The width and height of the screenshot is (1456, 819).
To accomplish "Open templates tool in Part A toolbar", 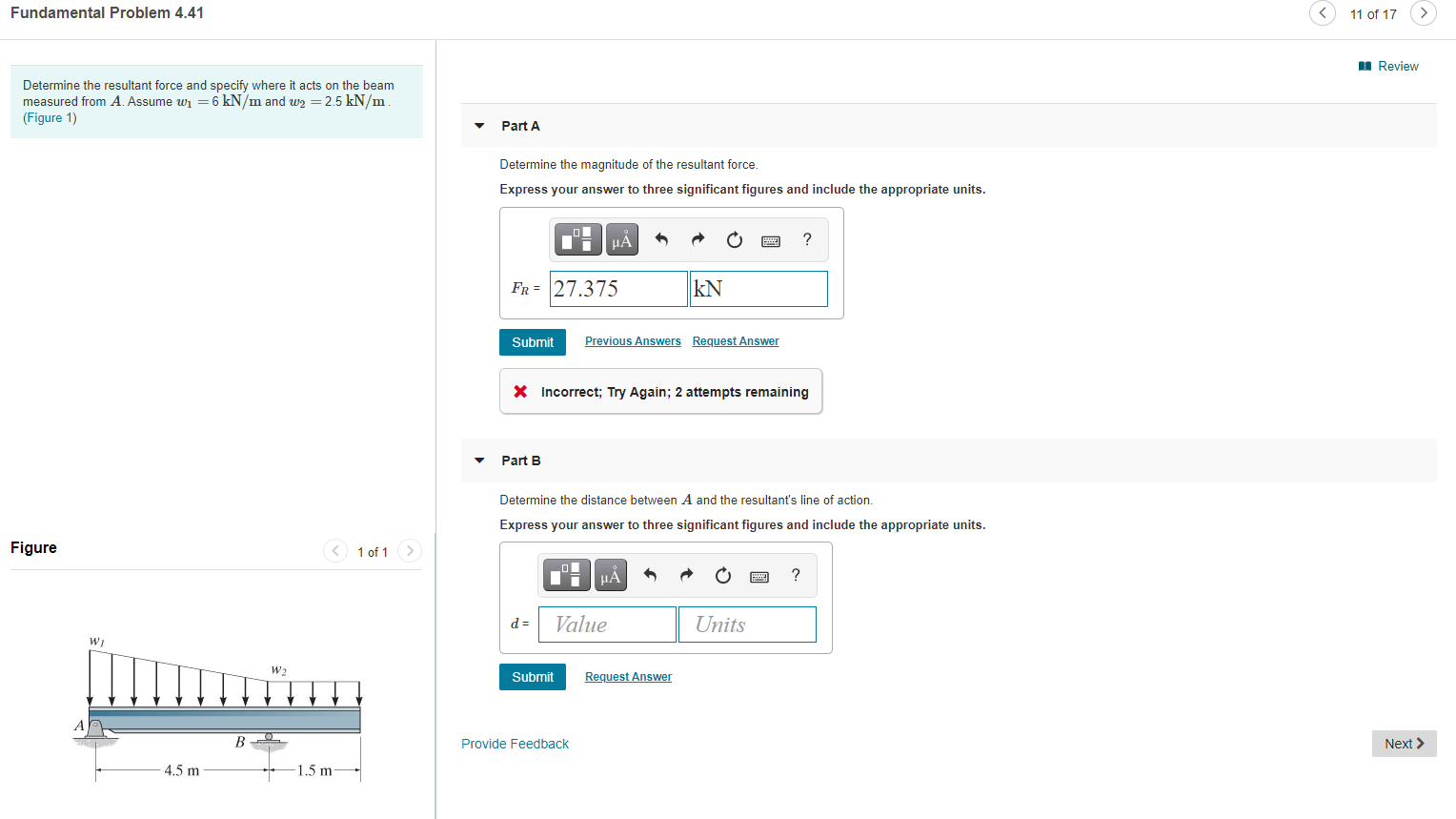I will pos(578,239).
